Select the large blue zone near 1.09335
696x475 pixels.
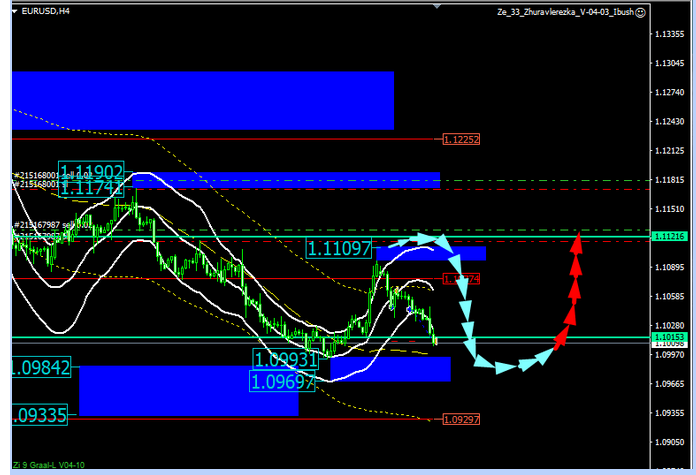188,391
